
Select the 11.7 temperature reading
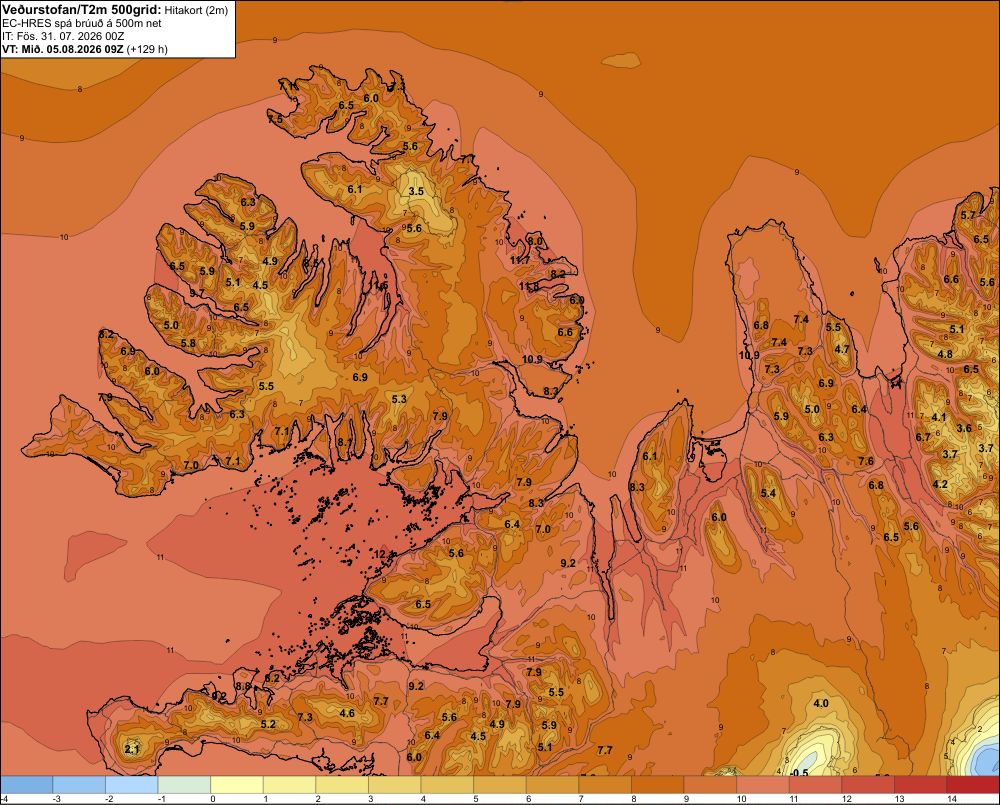[x=520, y=260]
